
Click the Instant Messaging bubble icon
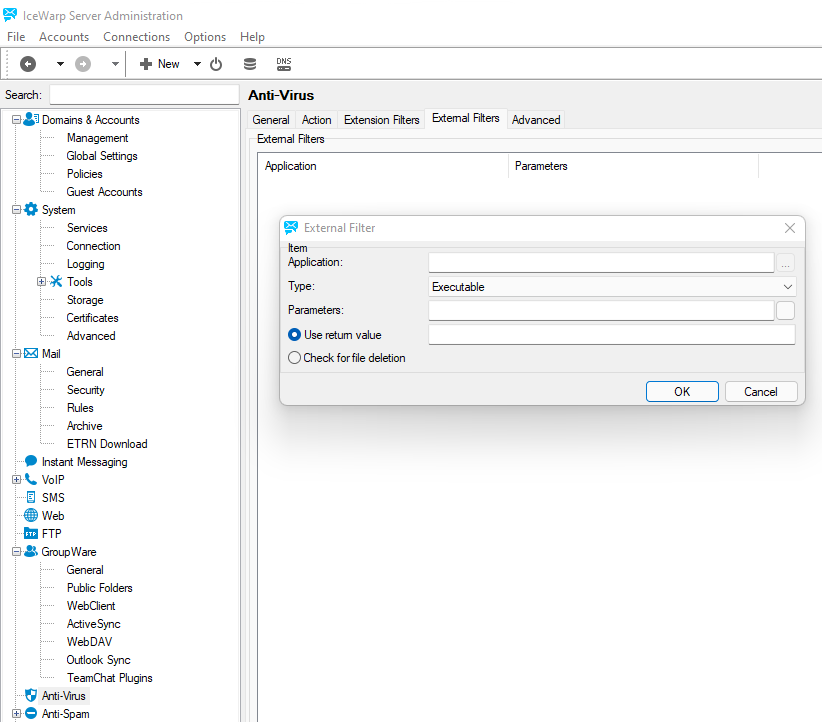31,461
